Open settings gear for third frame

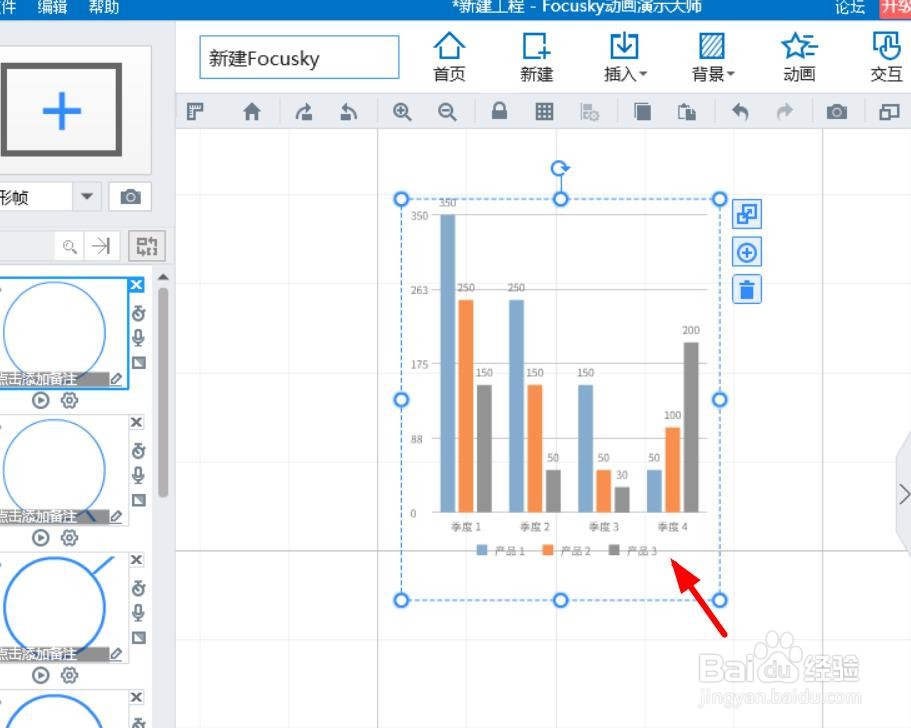69,675
